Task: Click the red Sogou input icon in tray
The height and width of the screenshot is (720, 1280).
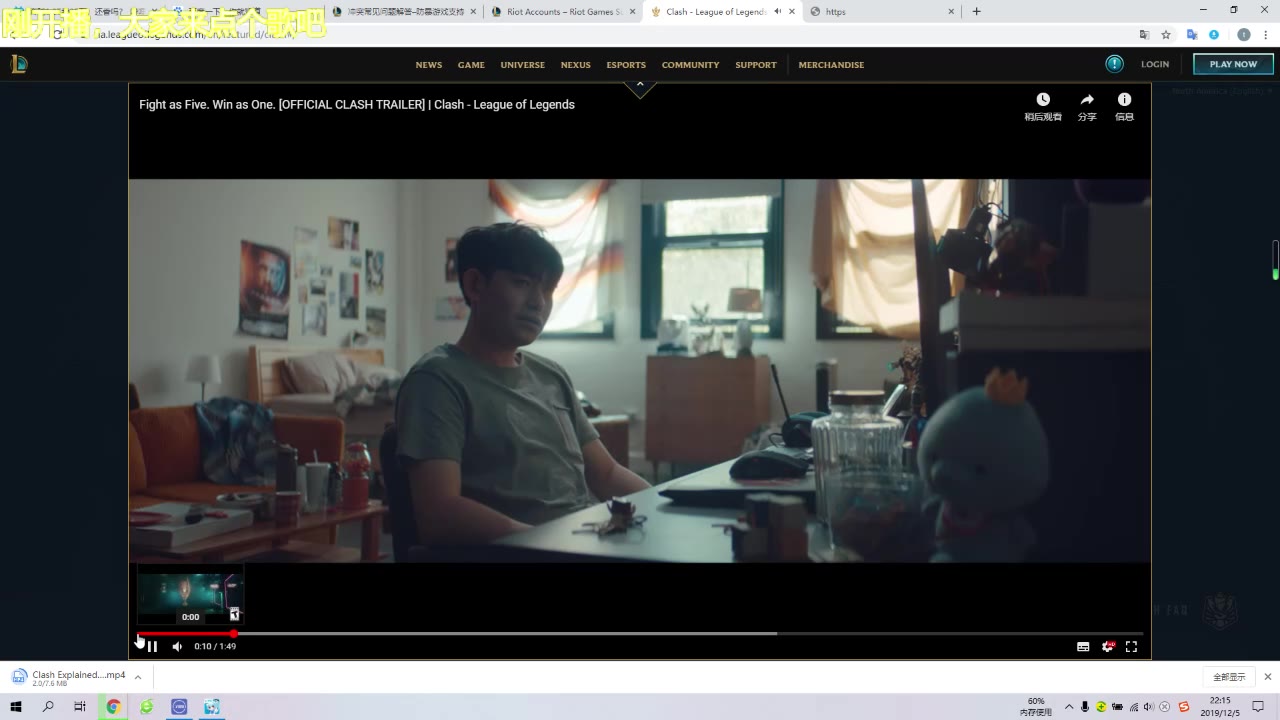Action: [x=1184, y=707]
